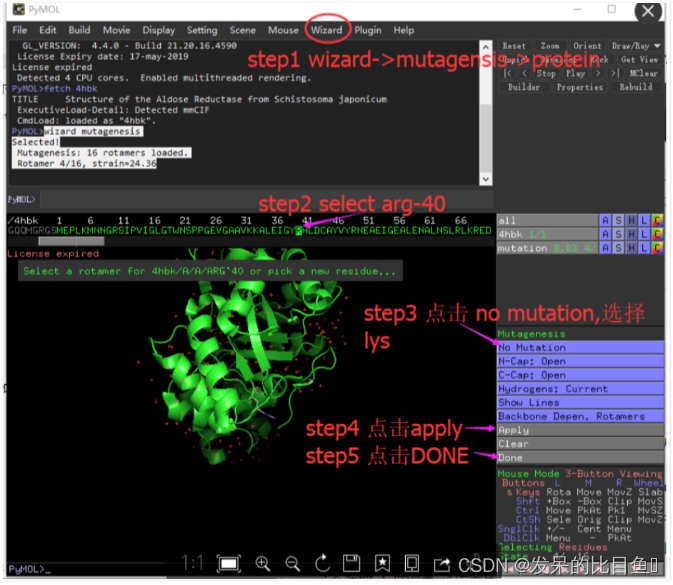This screenshot has height=585, width=673.
Task: Click the MClear button
Action: (643, 73)
